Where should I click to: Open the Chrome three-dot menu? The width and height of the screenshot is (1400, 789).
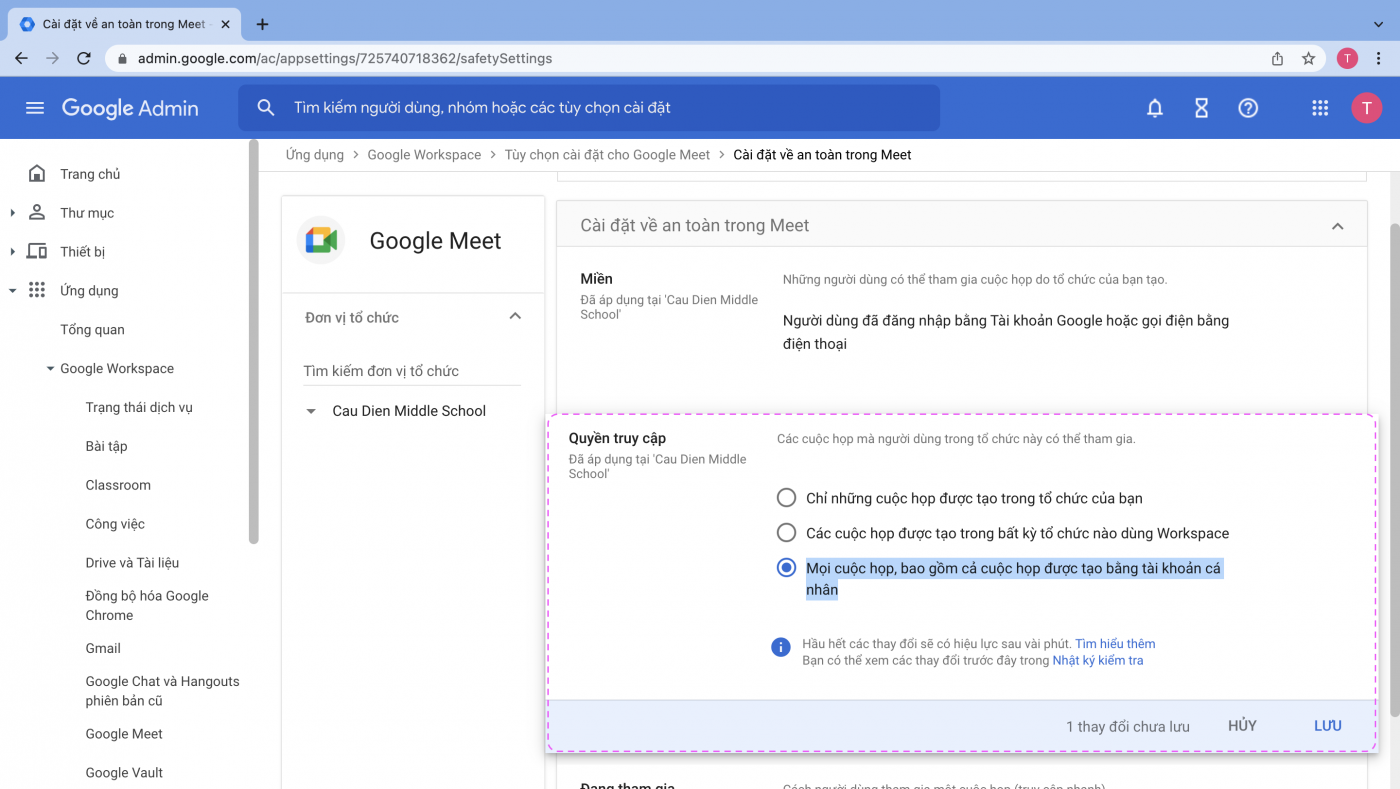coord(1379,58)
